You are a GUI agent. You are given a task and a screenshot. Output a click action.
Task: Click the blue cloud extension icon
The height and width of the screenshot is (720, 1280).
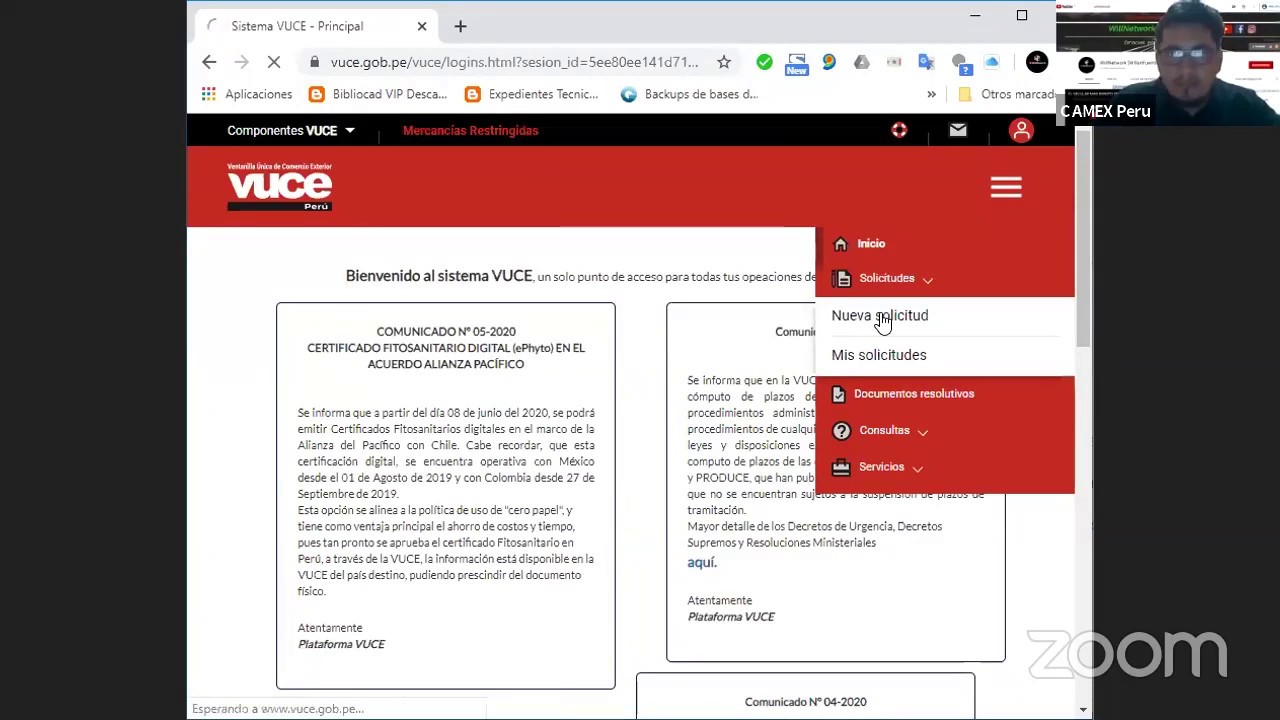click(x=992, y=62)
